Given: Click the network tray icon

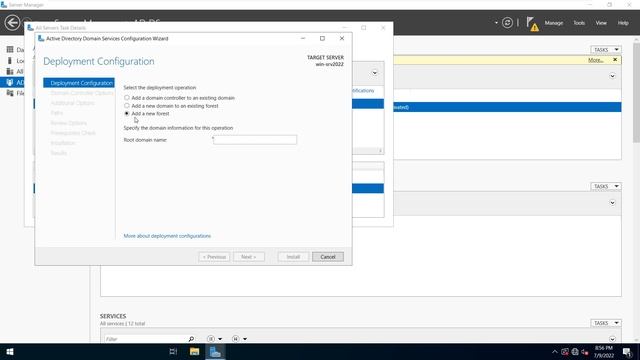Looking at the screenshot, I should [575, 352].
